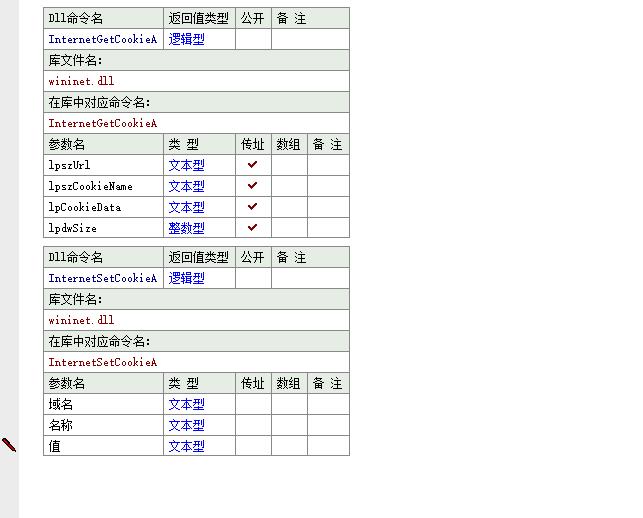Screen dimensions: 643x518
Task: Toggle the 传址 checkmark for lpCookieData
Action: click(x=253, y=206)
